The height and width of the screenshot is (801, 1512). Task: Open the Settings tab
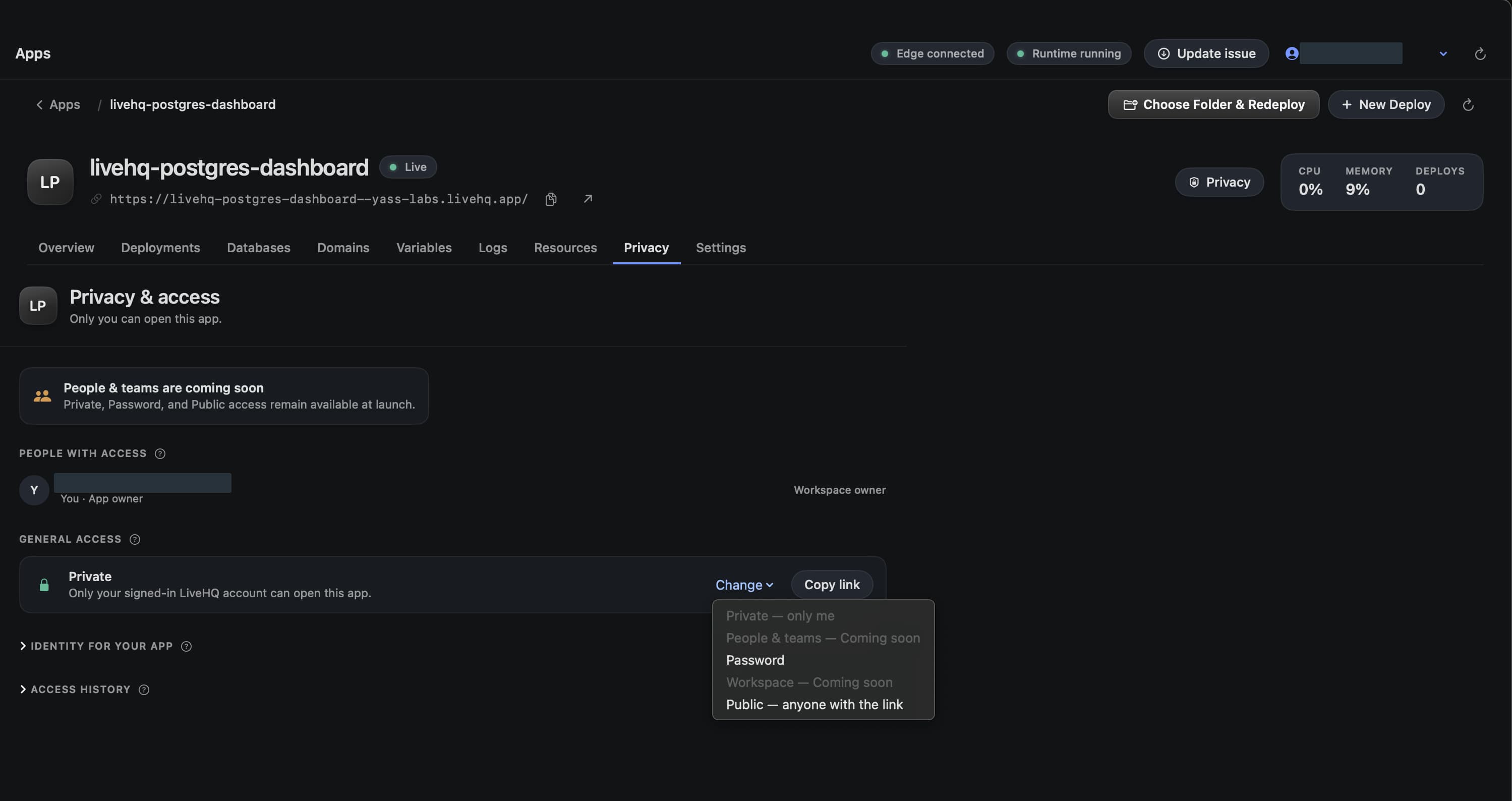coord(721,248)
